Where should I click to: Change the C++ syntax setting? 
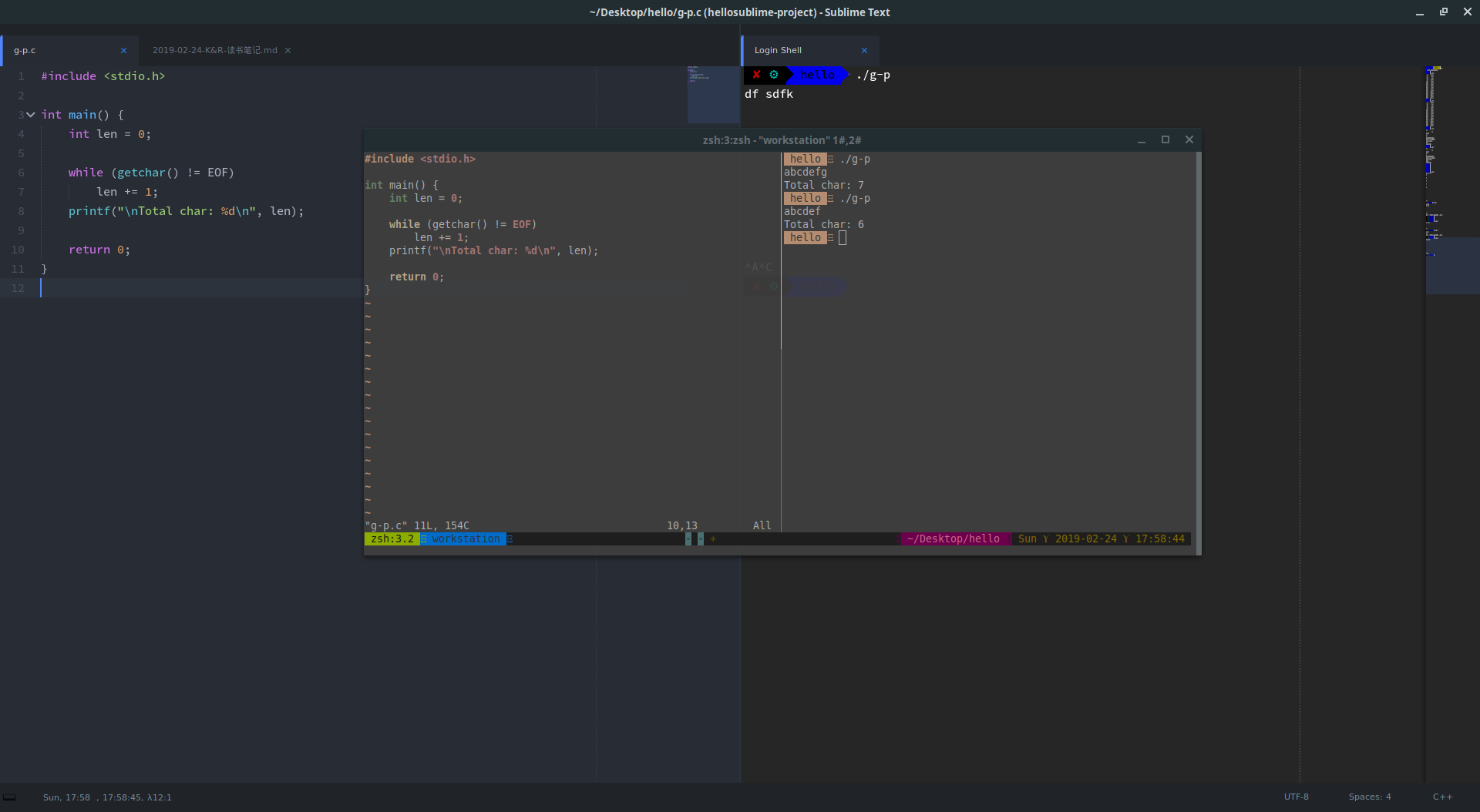pyautogui.click(x=1442, y=797)
